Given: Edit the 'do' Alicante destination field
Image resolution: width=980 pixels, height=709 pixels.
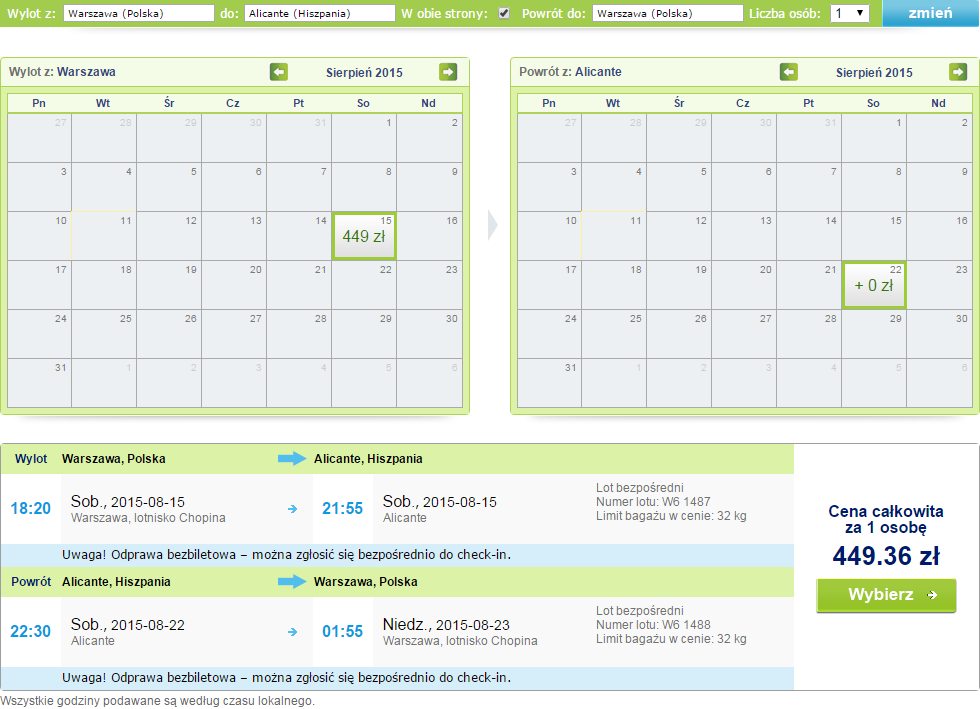Looking at the screenshot, I should [x=319, y=13].
